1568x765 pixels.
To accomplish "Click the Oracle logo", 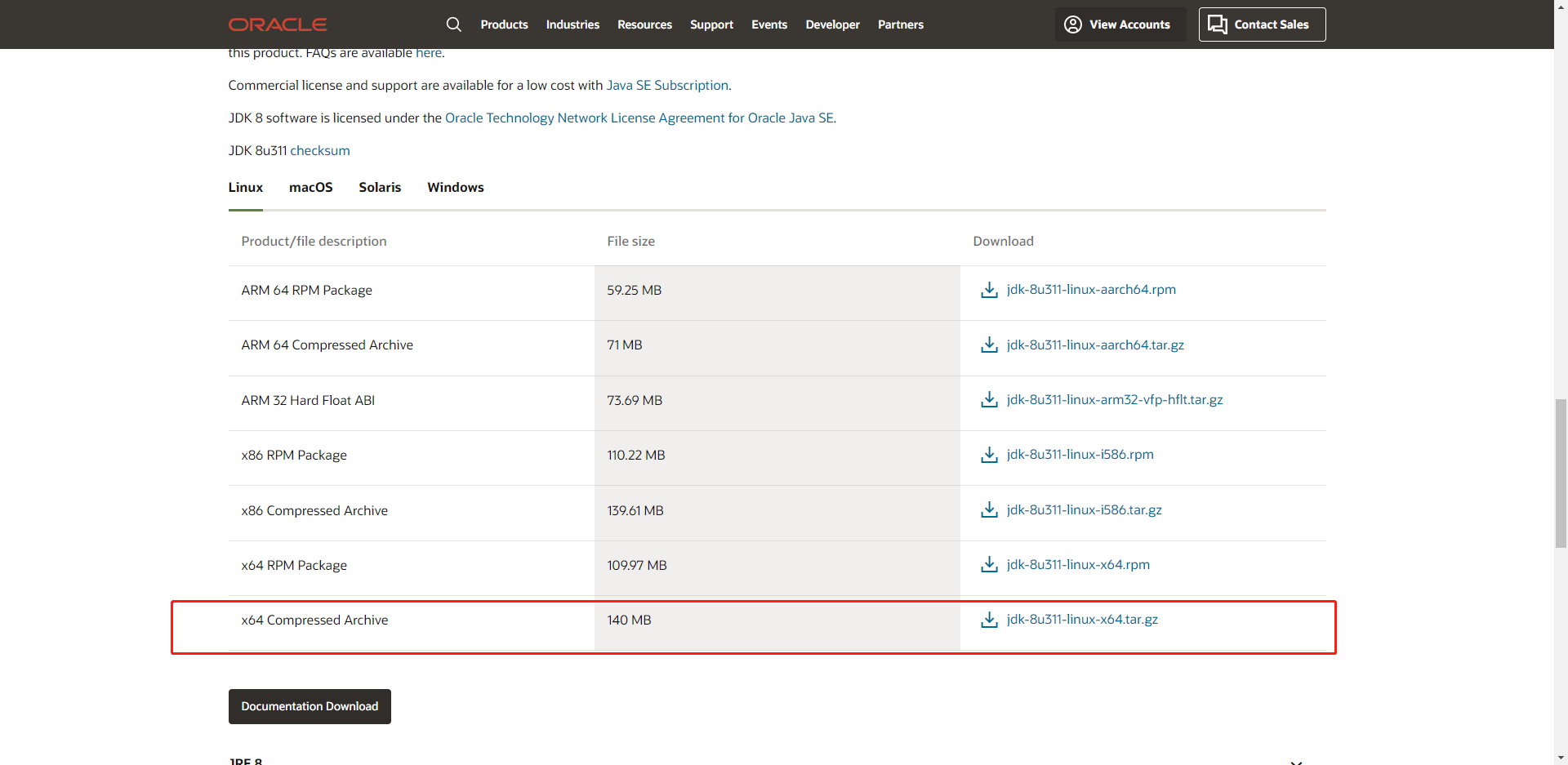I will pyautogui.click(x=278, y=24).
